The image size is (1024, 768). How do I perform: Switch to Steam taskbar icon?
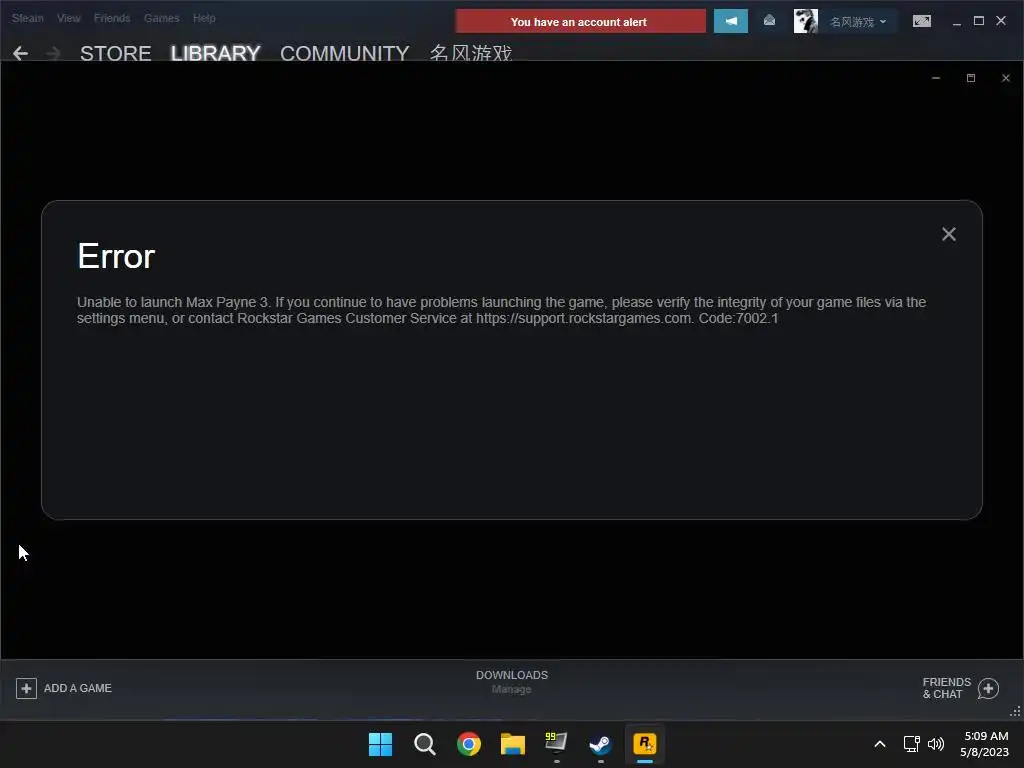[x=601, y=744]
